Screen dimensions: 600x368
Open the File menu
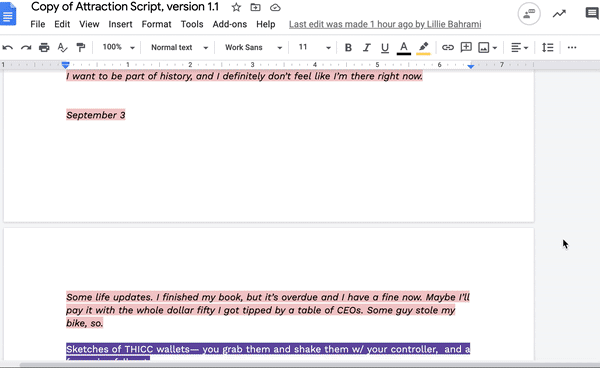[x=38, y=24]
